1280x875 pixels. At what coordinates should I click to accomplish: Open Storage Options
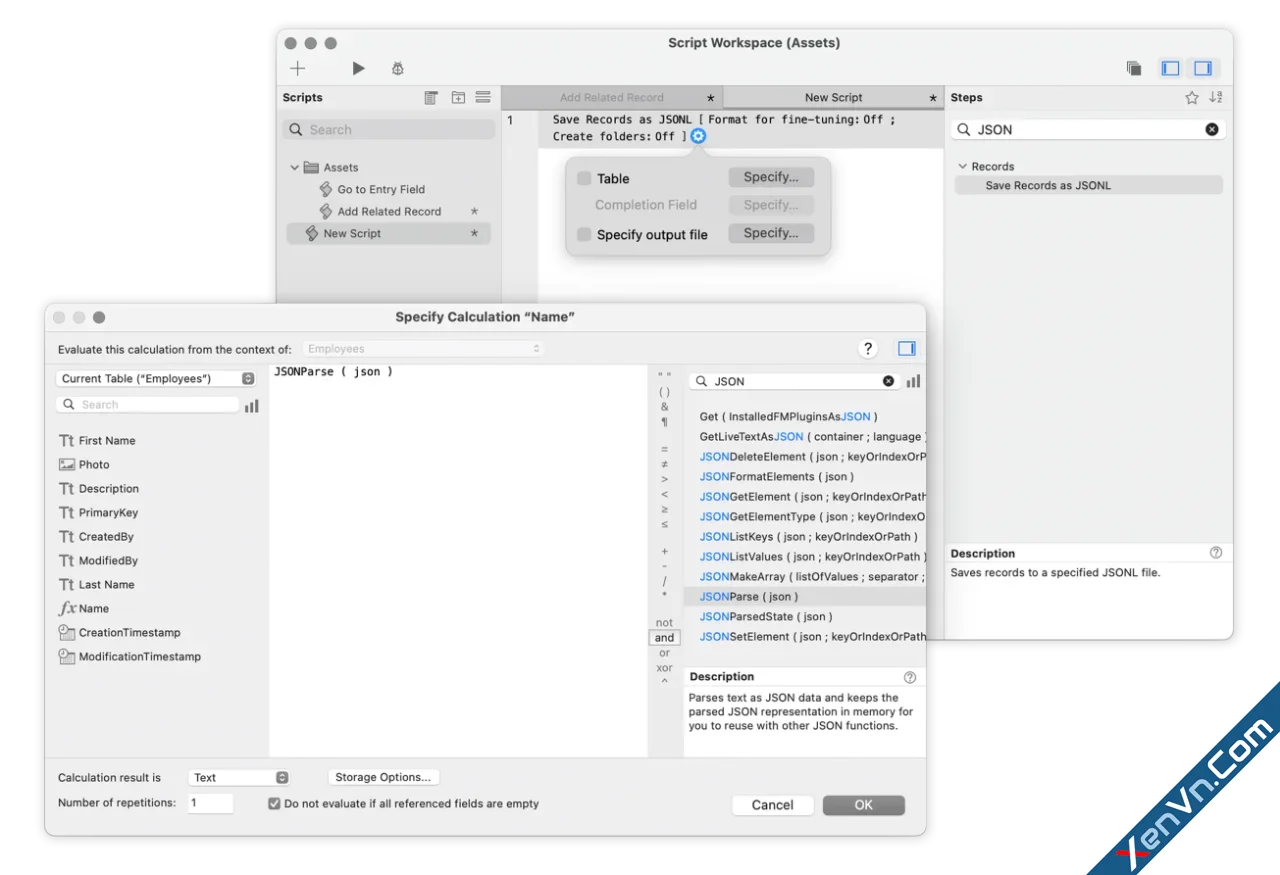coord(383,777)
